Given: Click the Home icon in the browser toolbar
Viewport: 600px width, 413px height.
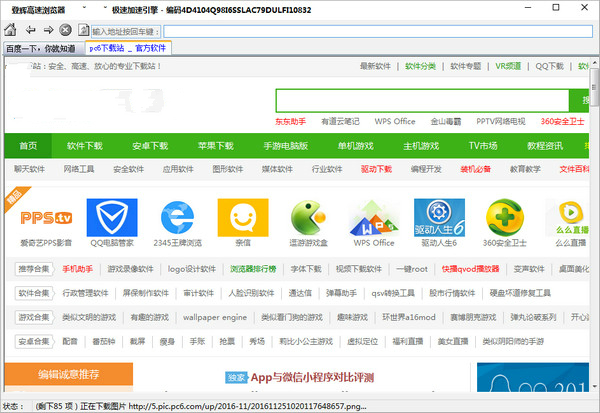Looking at the screenshot, I should 10,29.
